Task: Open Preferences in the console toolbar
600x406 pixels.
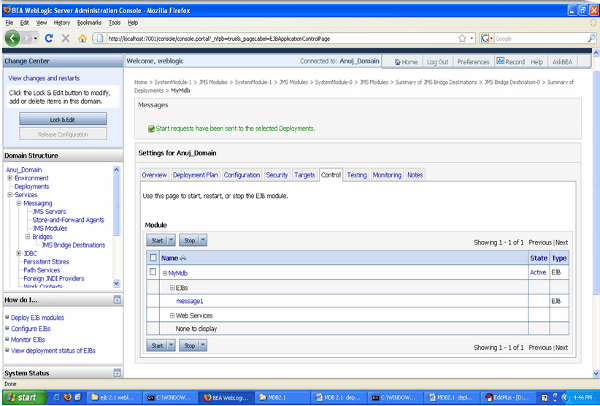Action: pyautogui.click(x=473, y=62)
